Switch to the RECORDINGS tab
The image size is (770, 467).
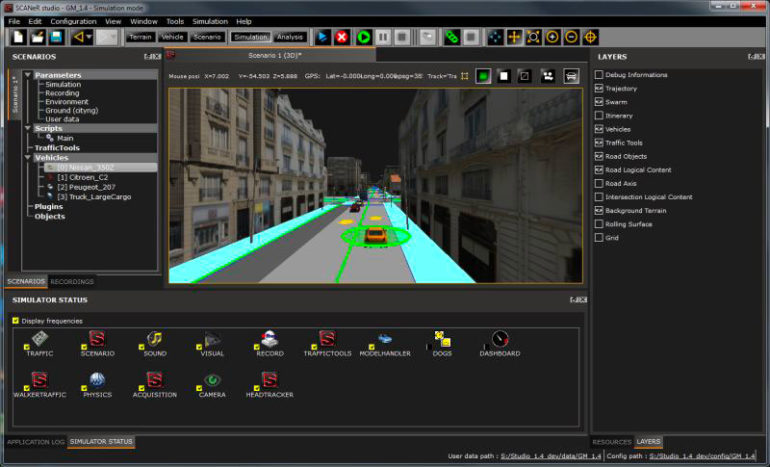click(x=72, y=282)
